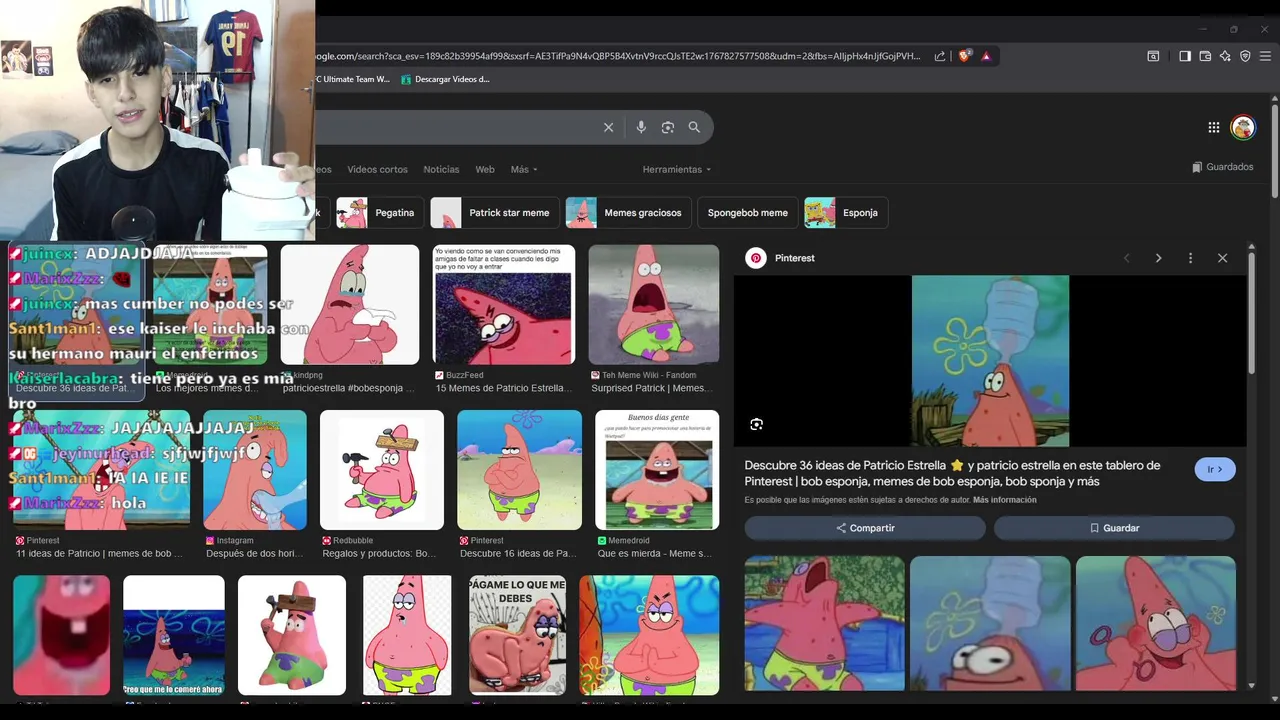Click the Pinterest logo in preview header

[756, 258]
